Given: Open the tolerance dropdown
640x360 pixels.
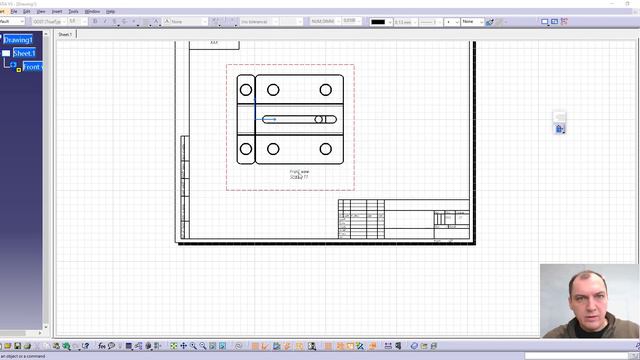Looking at the screenshot, I should point(259,21).
